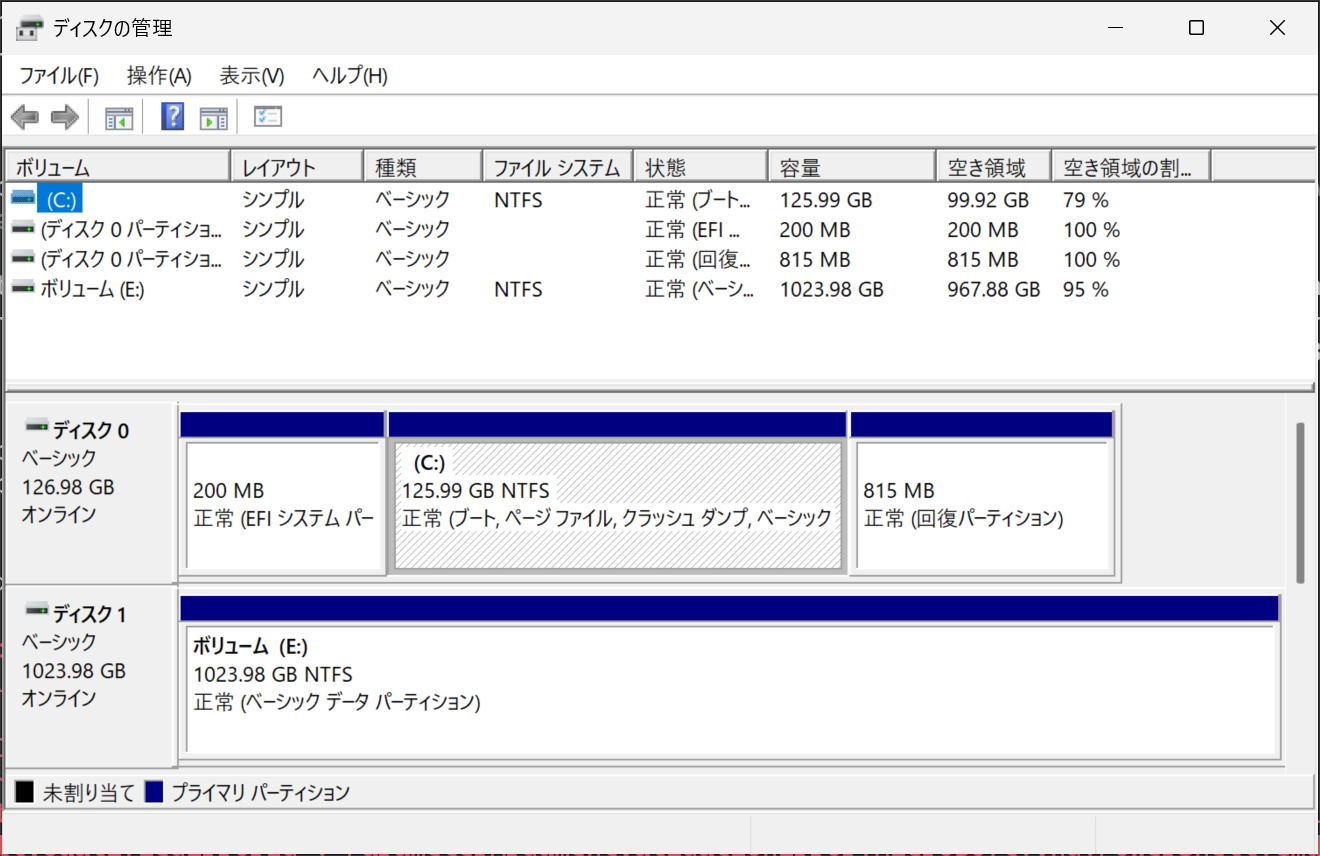
Task: Close the ディスクの管理 window
Action: pyautogui.click(x=1277, y=28)
